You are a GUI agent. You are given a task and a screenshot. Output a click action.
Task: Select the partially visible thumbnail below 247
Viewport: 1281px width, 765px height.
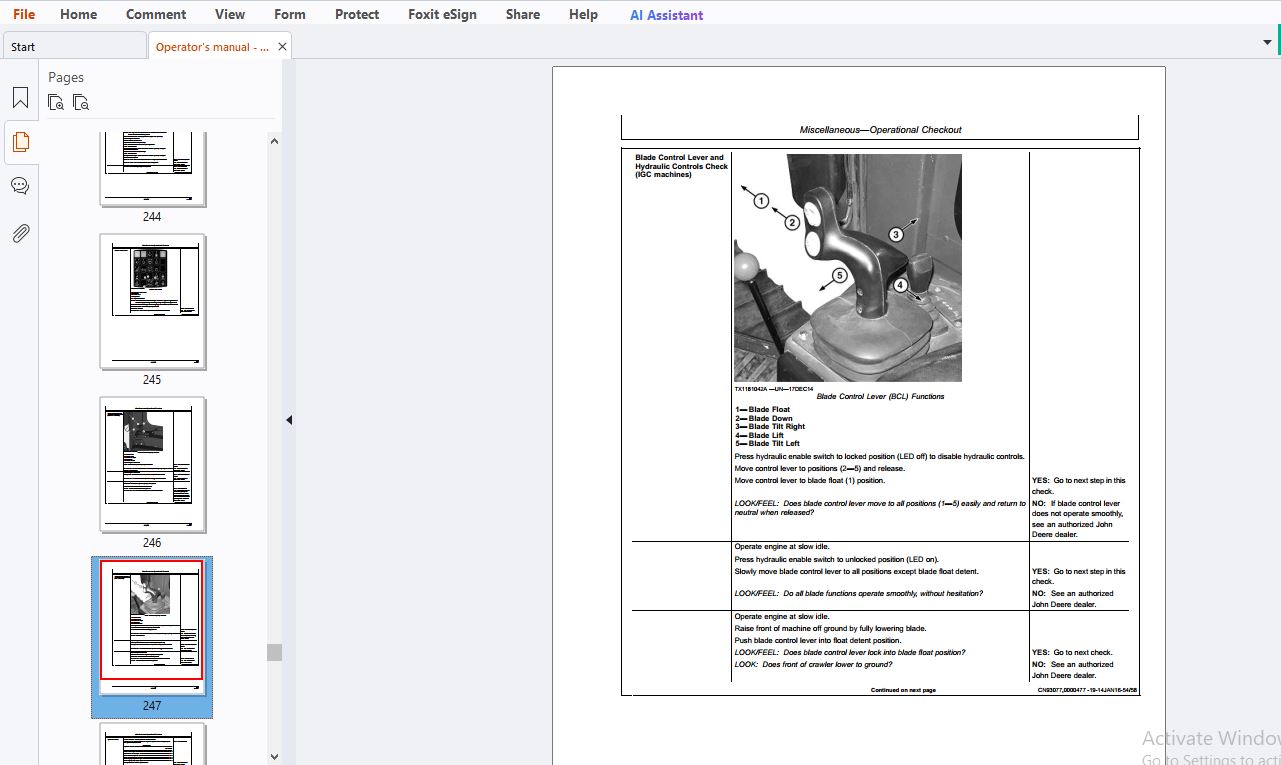click(152, 743)
